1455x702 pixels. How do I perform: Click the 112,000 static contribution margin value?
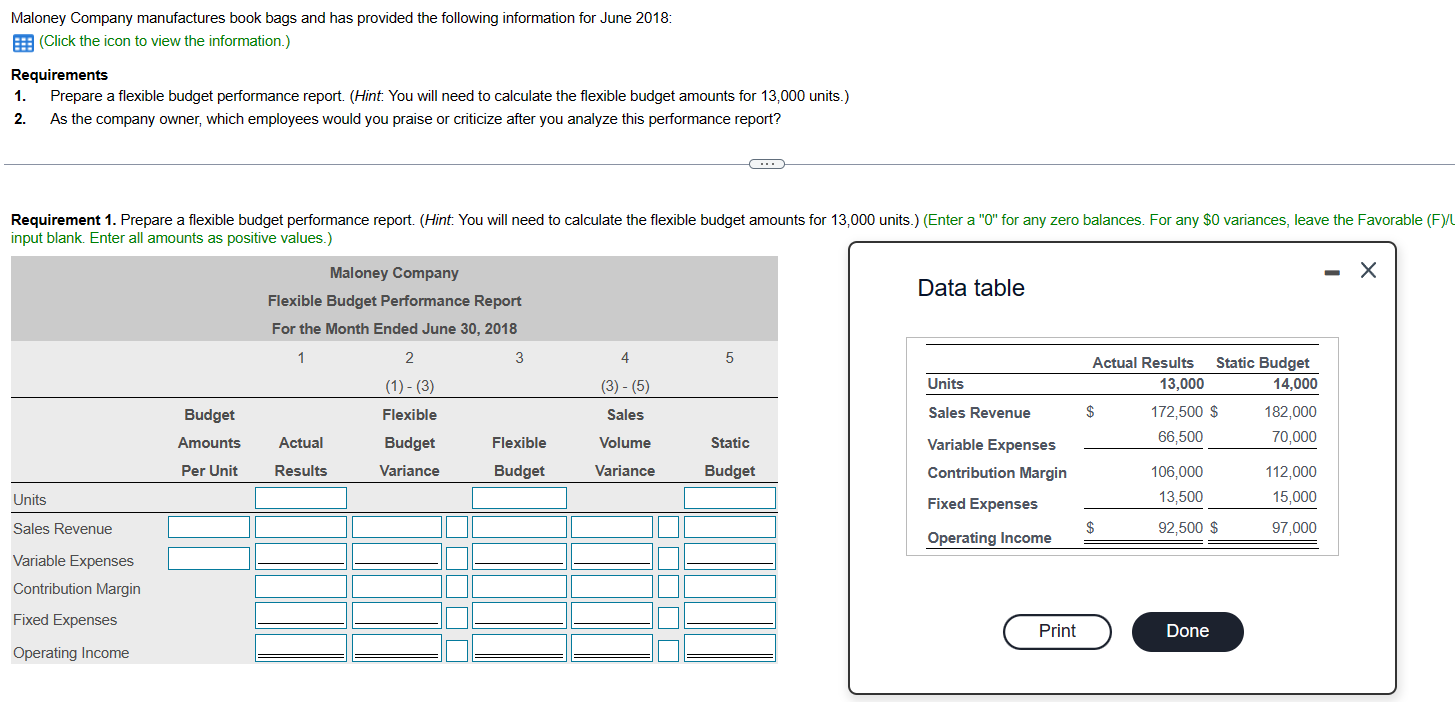click(1290, 472)
